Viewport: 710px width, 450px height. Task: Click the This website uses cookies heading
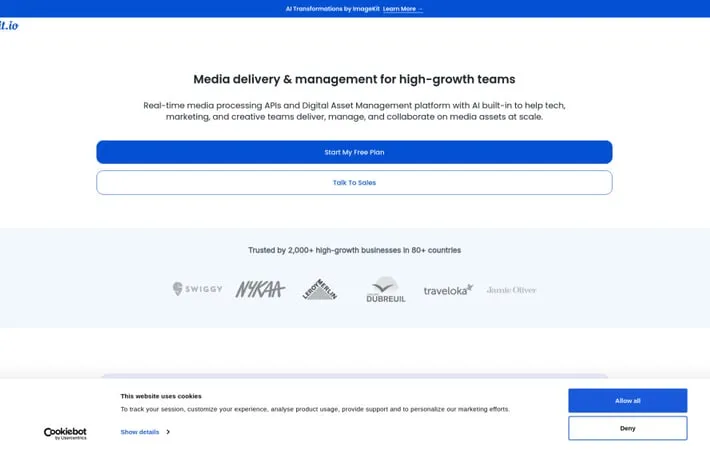(161, 396)
